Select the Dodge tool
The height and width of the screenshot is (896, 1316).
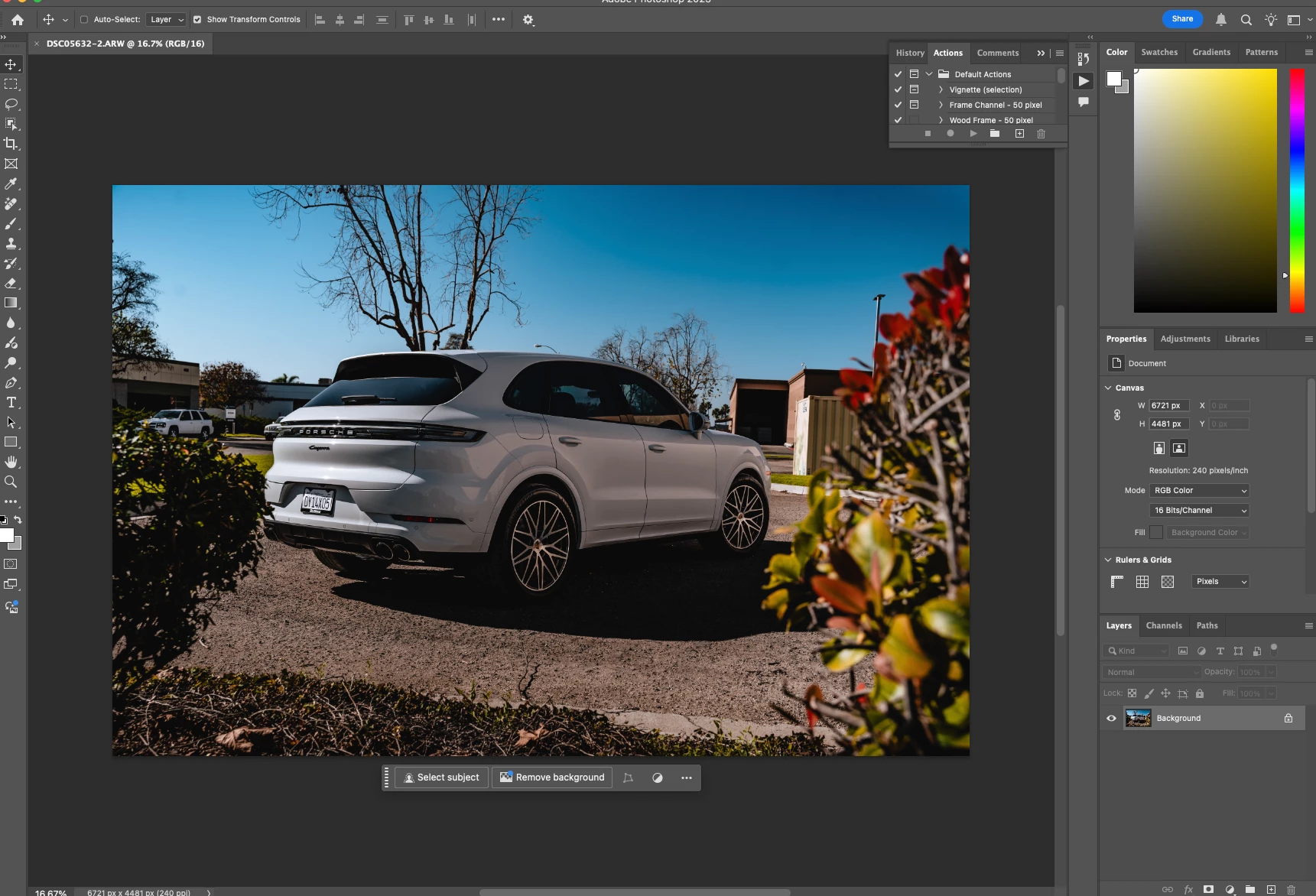coord(11,362)
